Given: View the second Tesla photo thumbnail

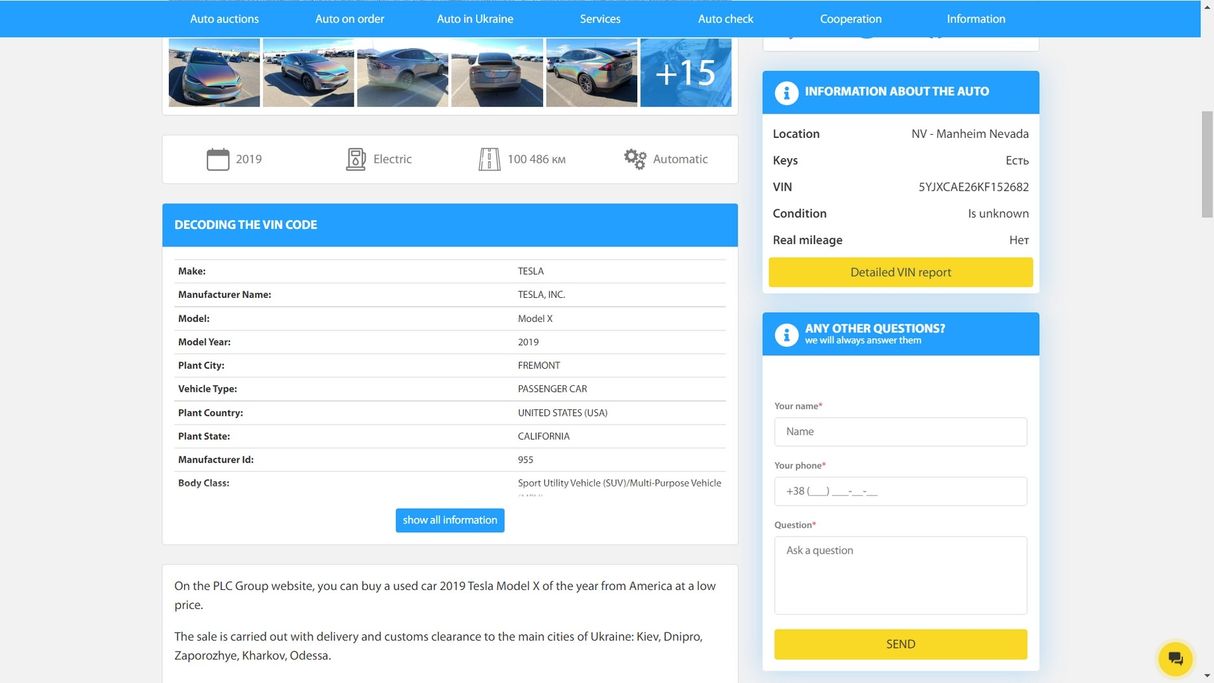Looking at the screenshot, I should click(x=309, y=73).
